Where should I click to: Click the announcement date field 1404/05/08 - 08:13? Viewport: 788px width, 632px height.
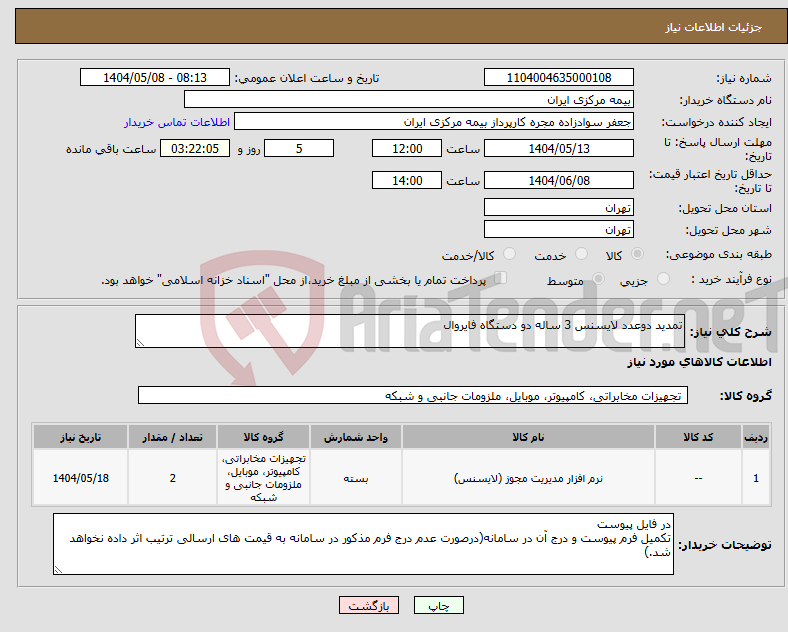155,77
